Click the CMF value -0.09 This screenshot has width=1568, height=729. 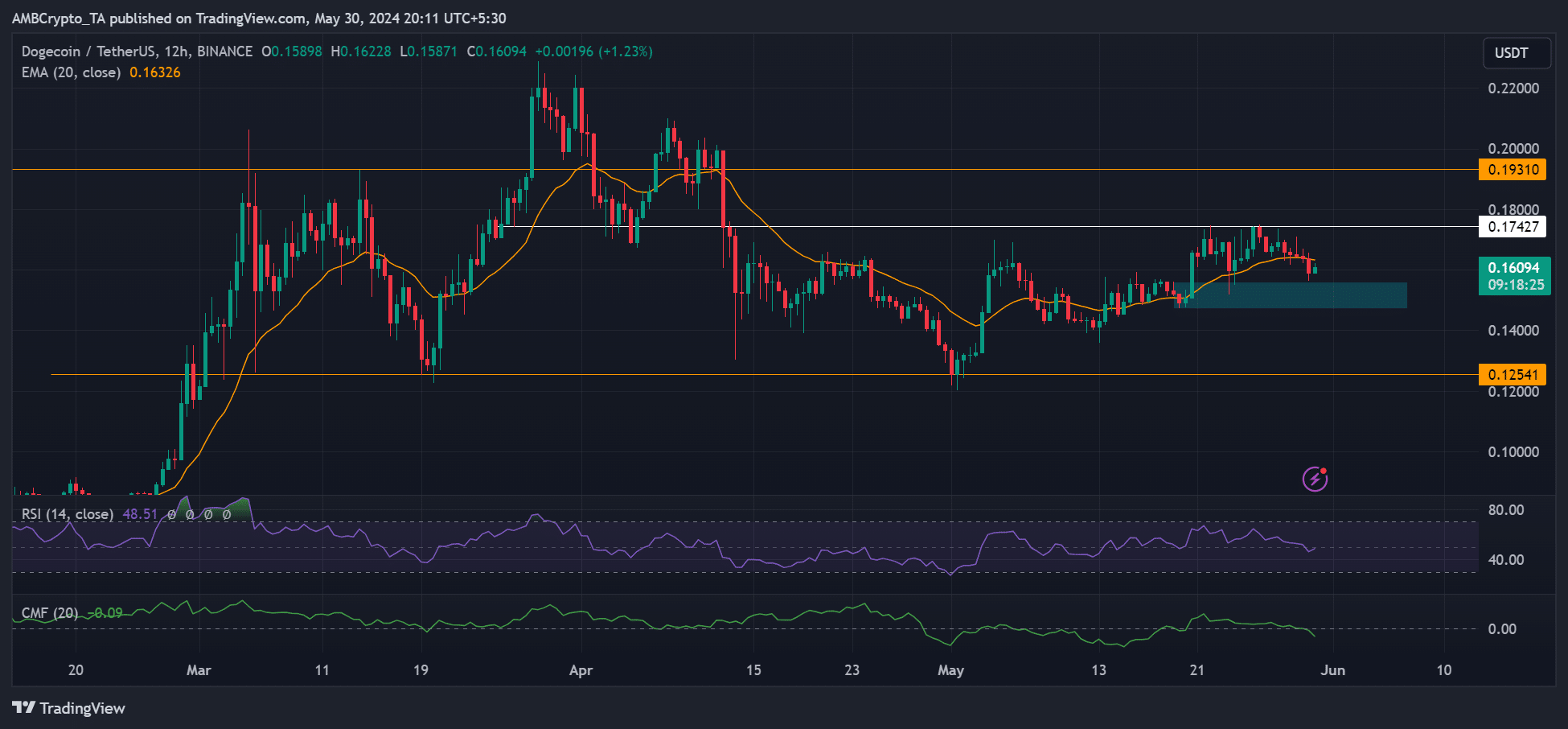point(105,613)
